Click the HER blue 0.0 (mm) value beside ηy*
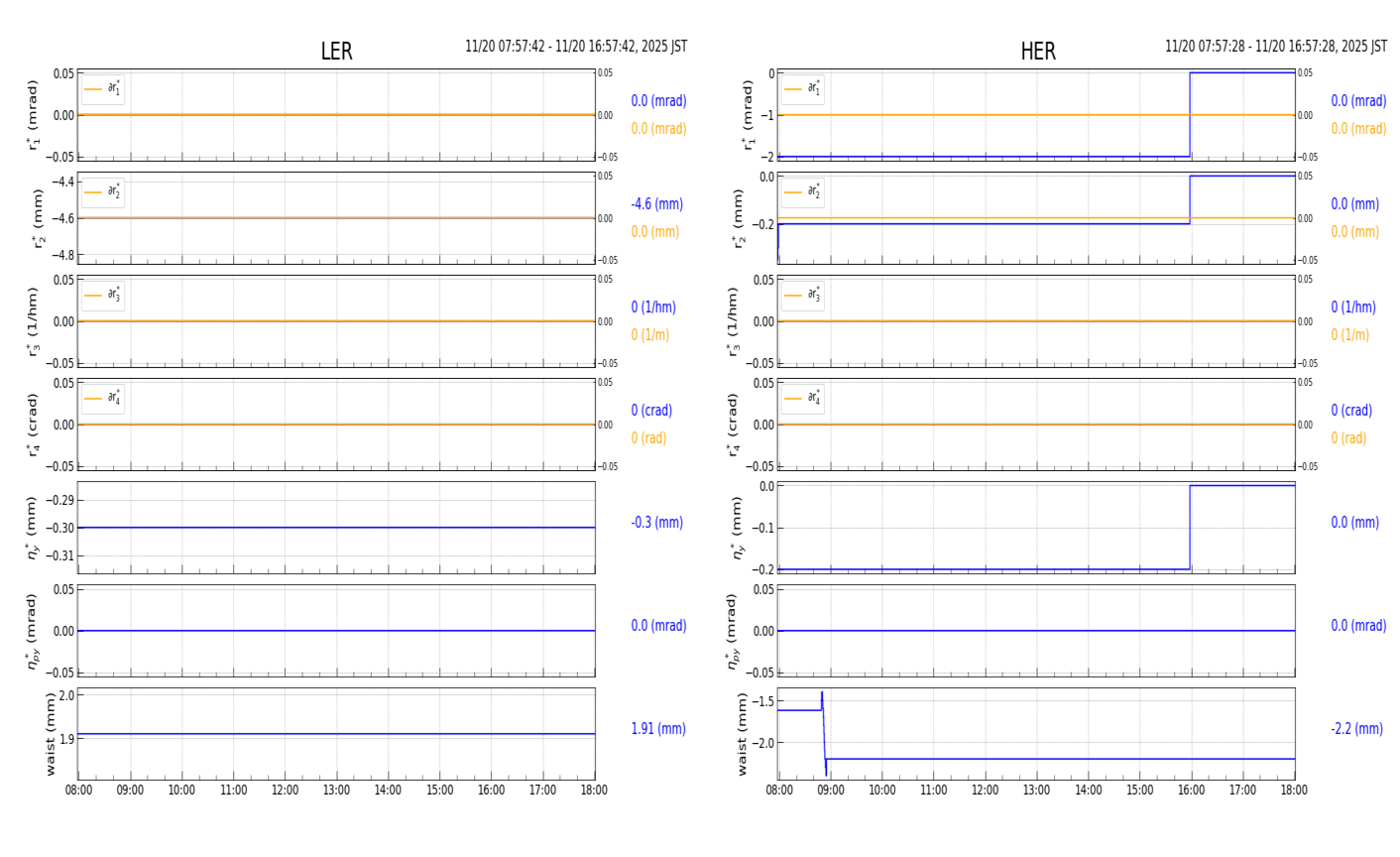 pos(1355,523)
